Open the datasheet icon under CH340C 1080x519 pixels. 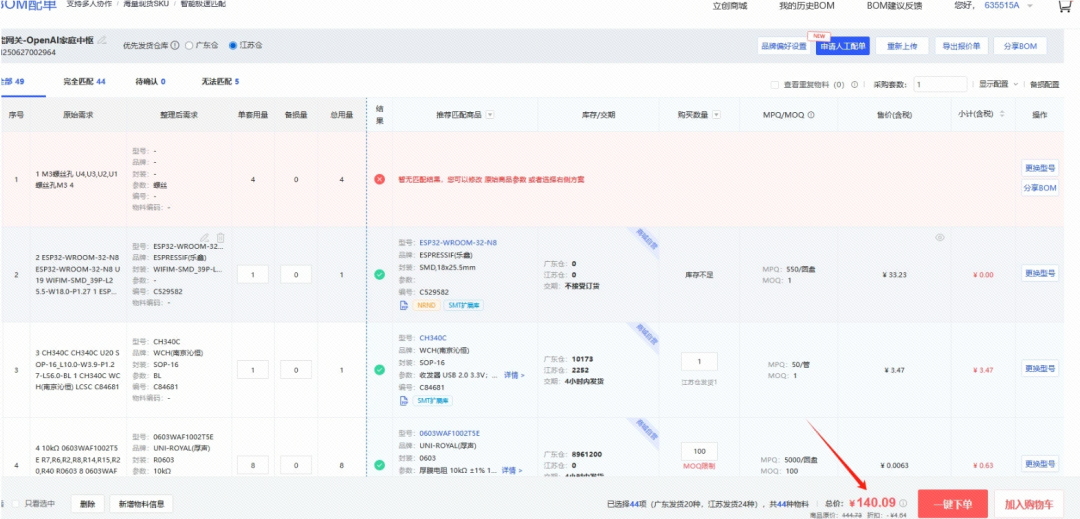pyautogui.click(x=404, y=400)
